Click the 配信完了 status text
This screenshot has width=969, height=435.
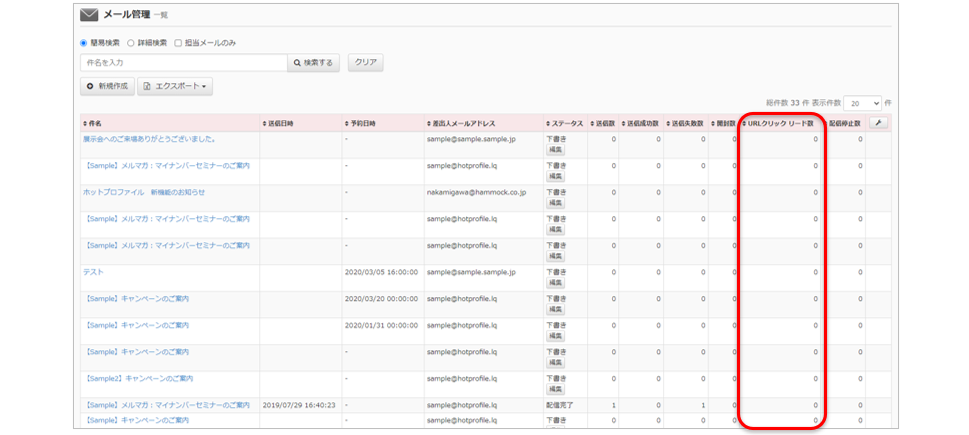pos(560,405)
